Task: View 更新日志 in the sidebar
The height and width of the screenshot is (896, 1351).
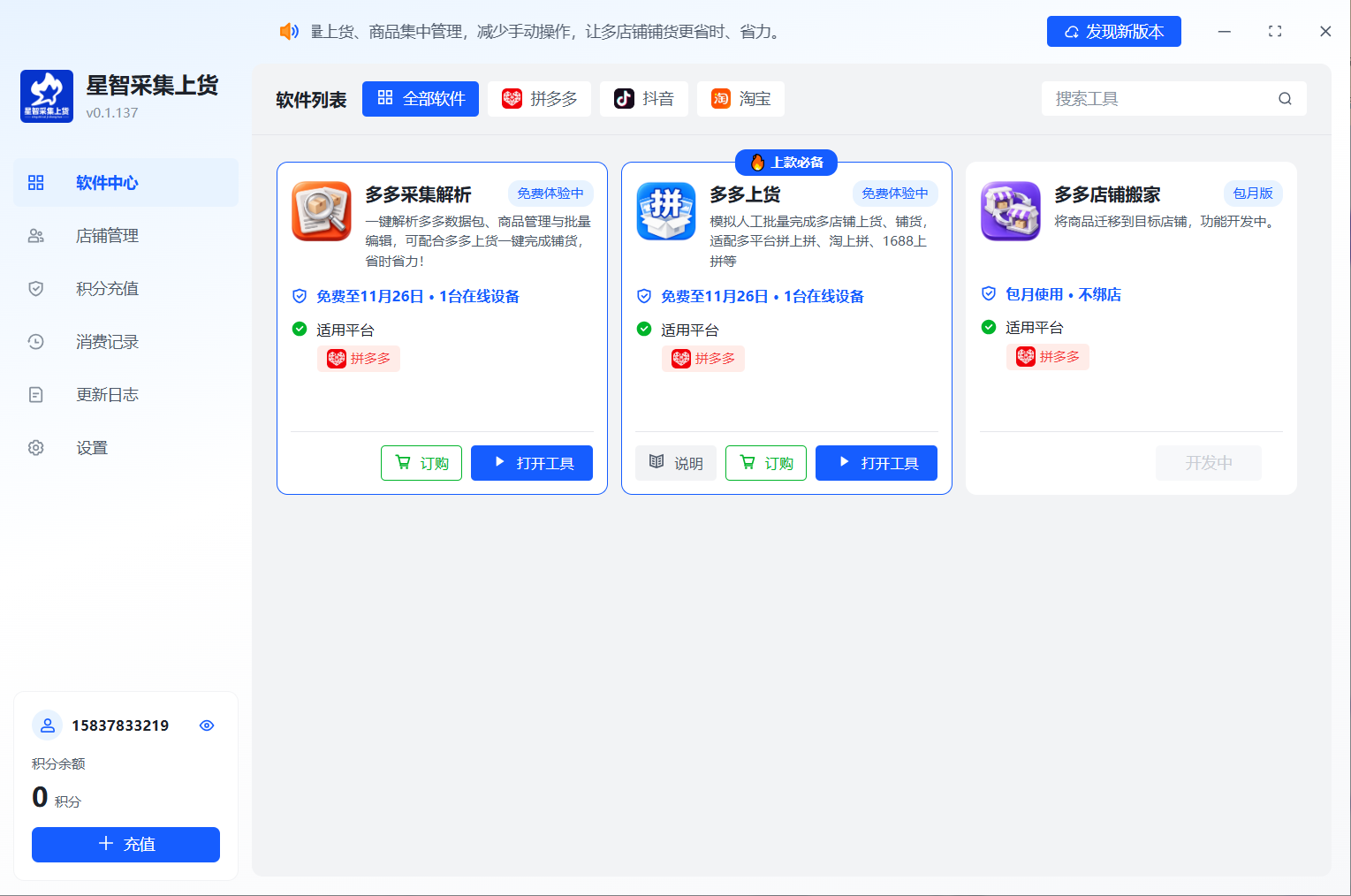Action: click(125, 395)
